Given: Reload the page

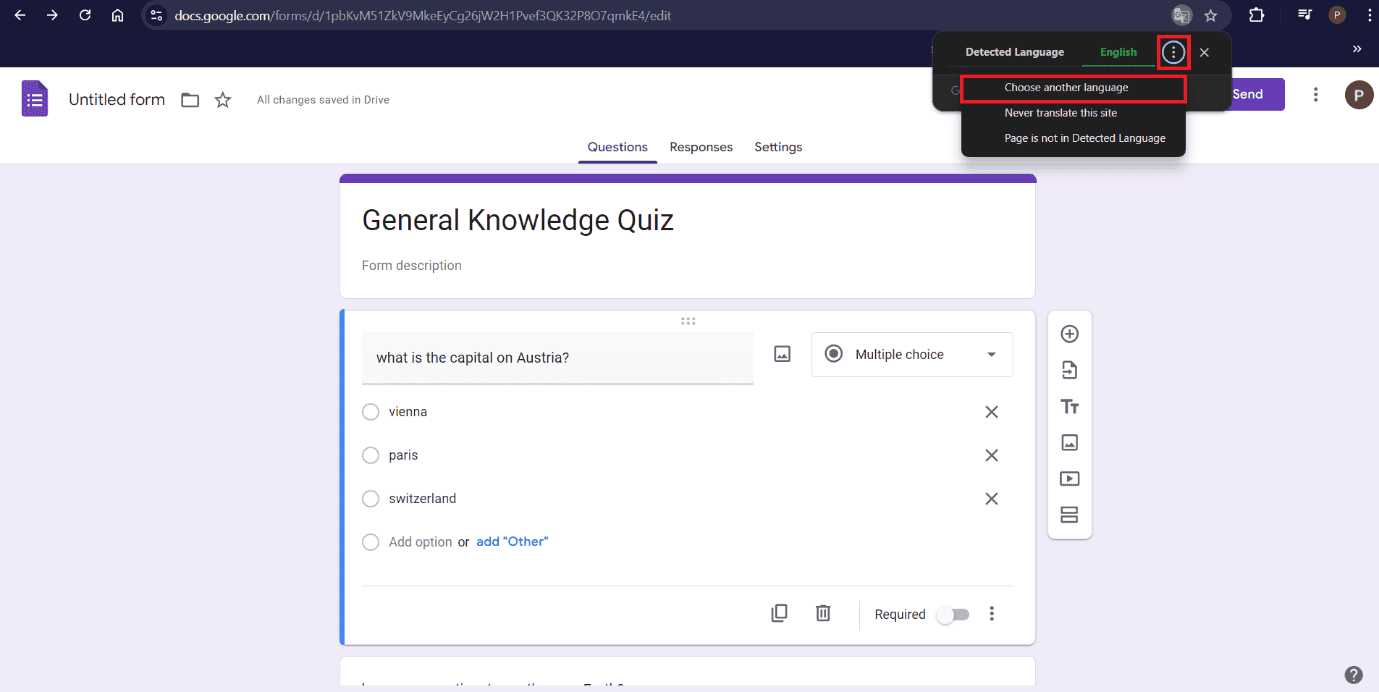Looking at the screenshot, I should click(x=85, y=15).
